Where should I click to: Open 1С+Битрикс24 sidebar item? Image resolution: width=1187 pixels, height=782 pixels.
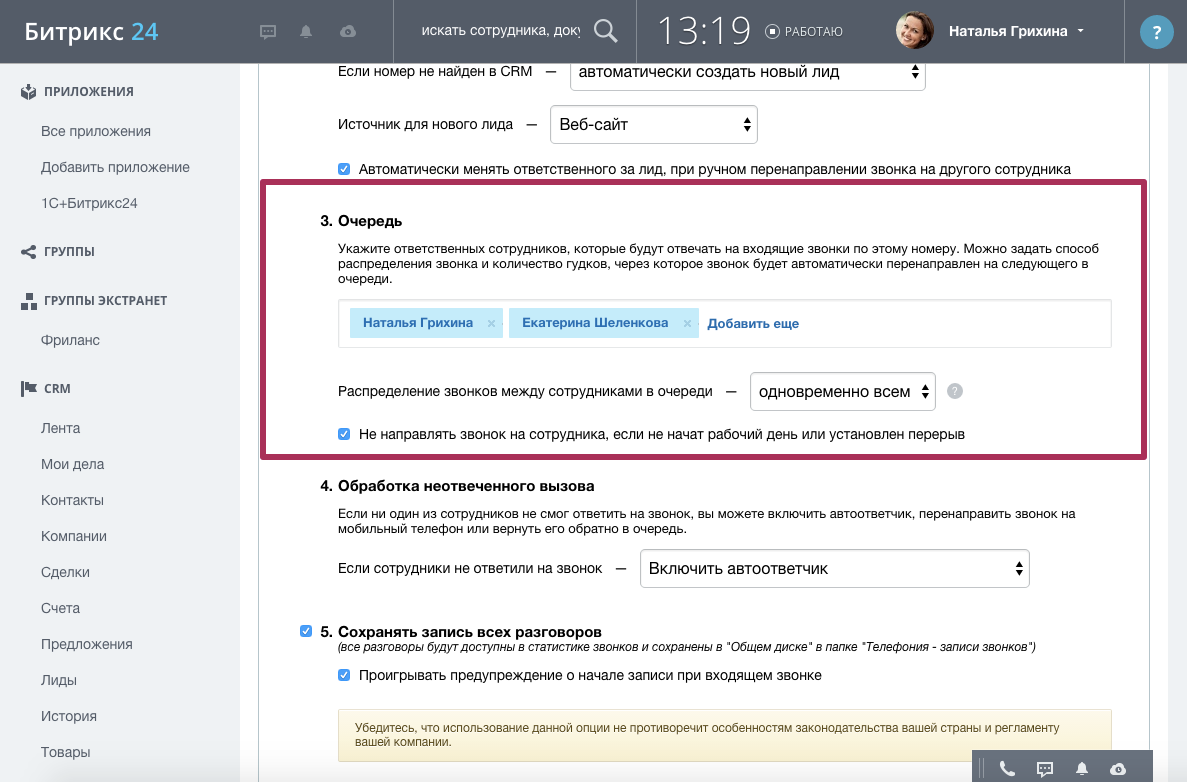tap(89, 203)
